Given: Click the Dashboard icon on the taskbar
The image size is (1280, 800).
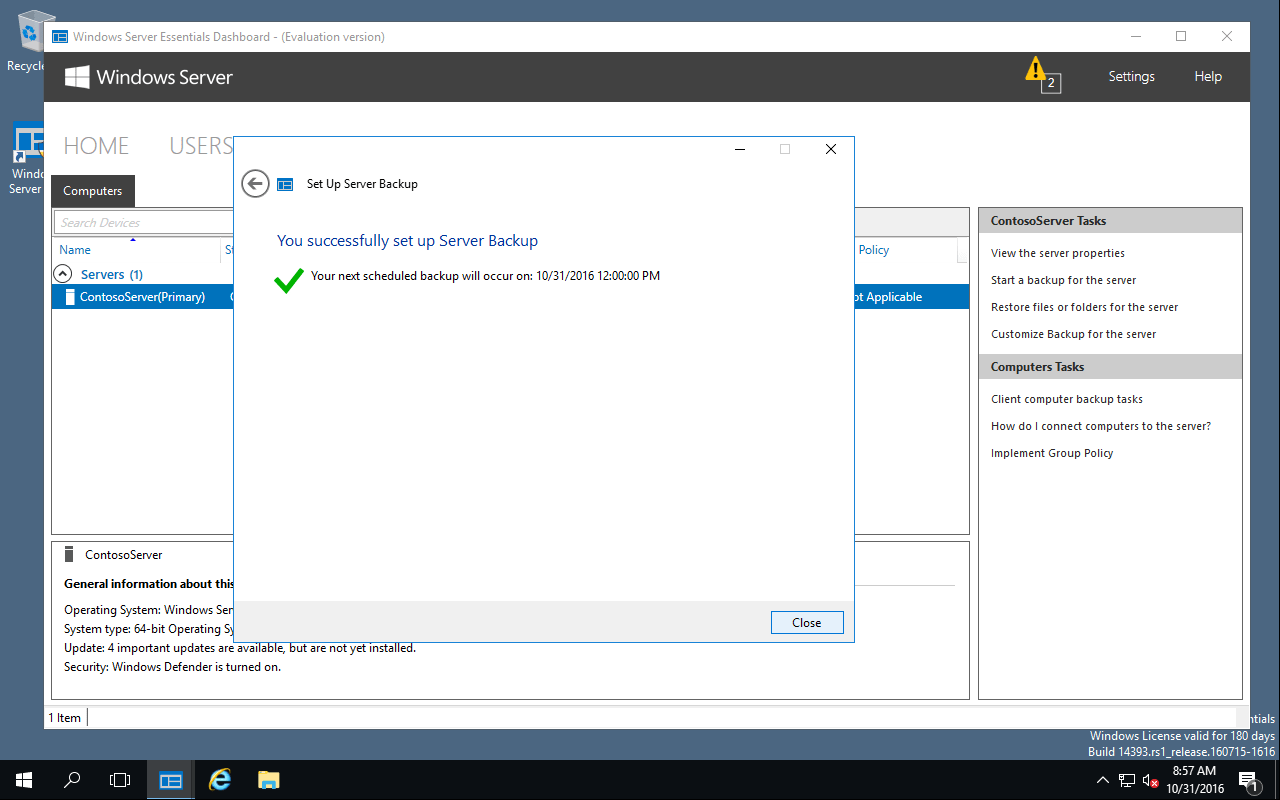Looking at the screenshot, I should coord(171,780).
